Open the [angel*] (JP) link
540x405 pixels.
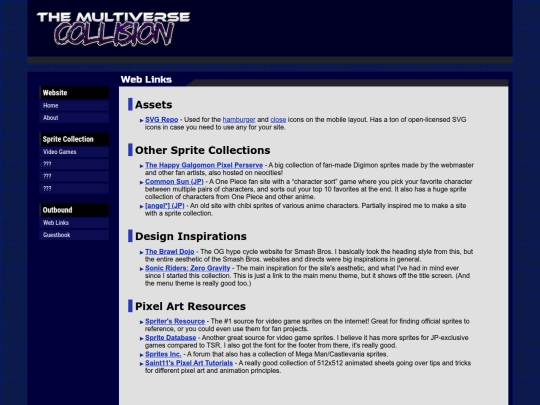click(165, 206)
